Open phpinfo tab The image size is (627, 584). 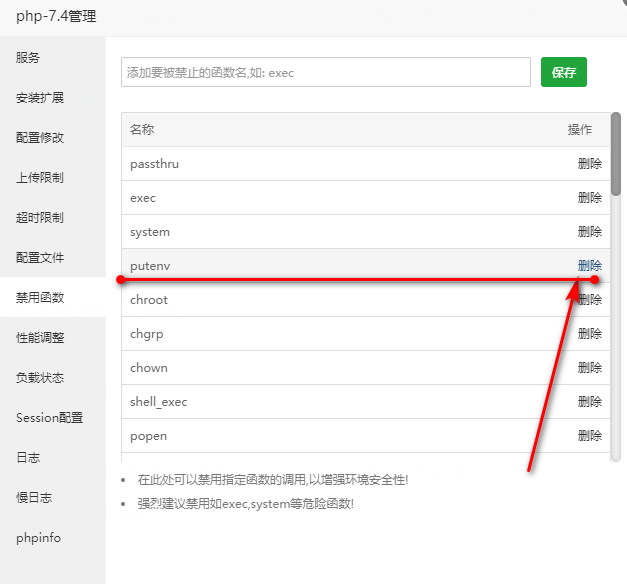38,538
